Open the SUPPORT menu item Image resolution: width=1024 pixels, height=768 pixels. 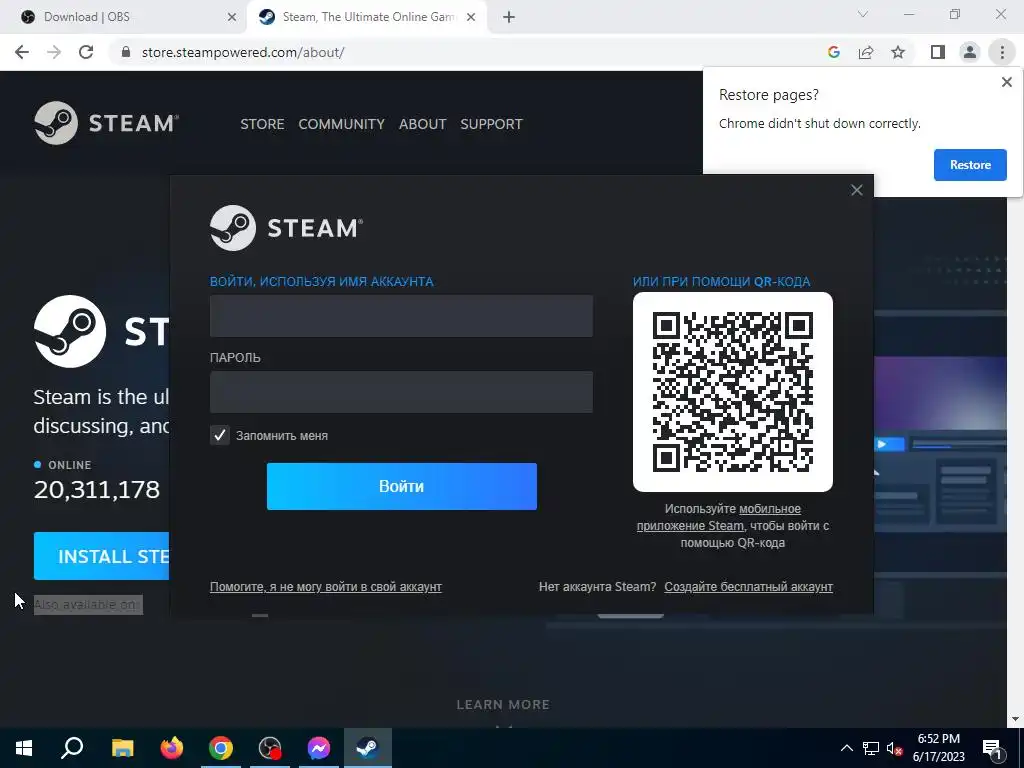491,124
